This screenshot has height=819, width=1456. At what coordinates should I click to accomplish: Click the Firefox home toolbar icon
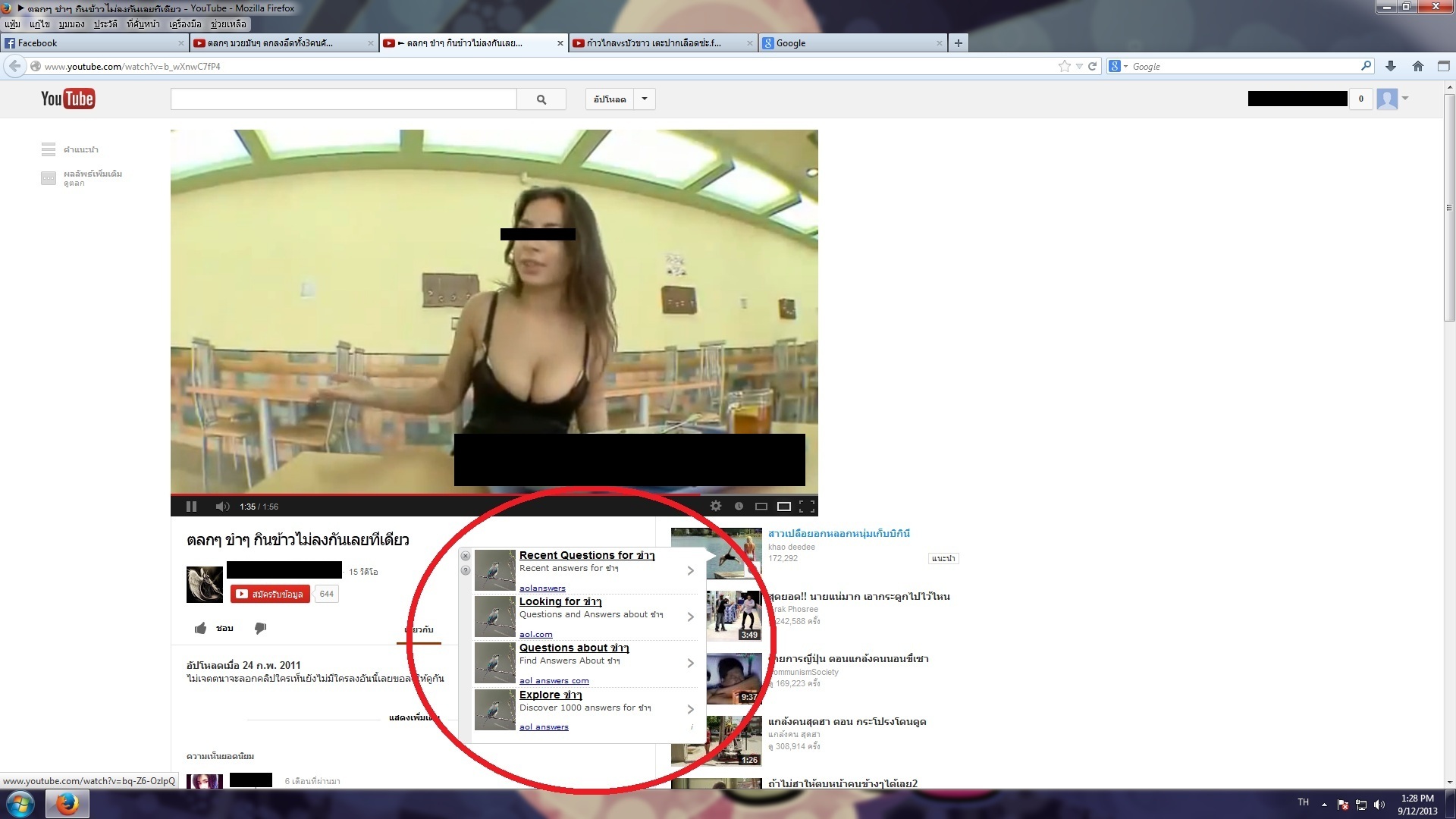[1417, 67]
